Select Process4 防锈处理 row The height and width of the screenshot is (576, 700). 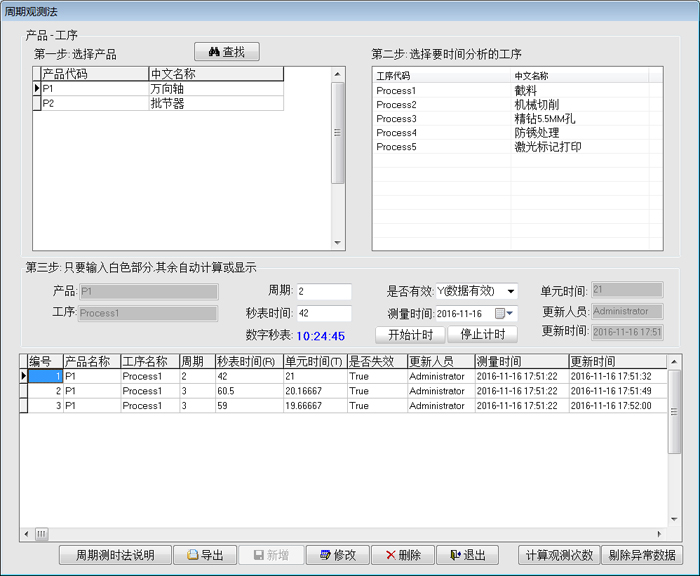click(517, 133)
